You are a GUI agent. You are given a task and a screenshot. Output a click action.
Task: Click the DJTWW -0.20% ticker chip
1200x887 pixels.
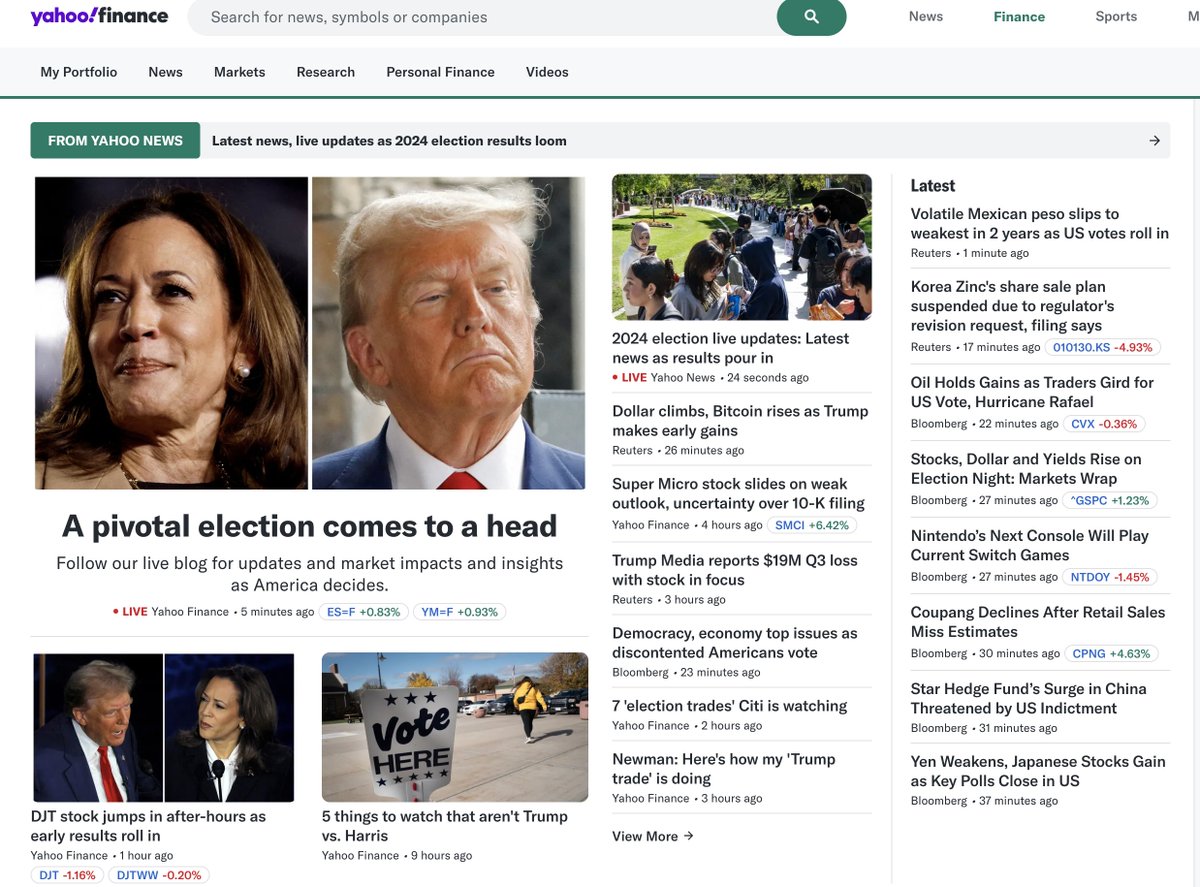[x=159, y=875]
